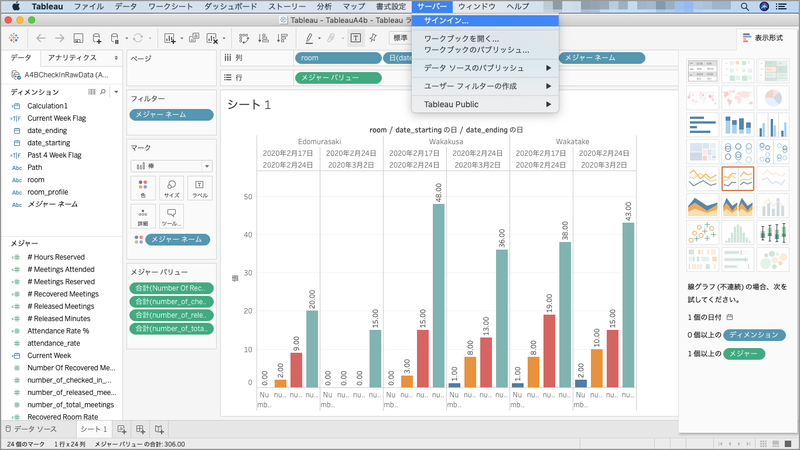Open the Size card in Marks
The width and height of the screenshot is (800, 450).
click(171, 188)
